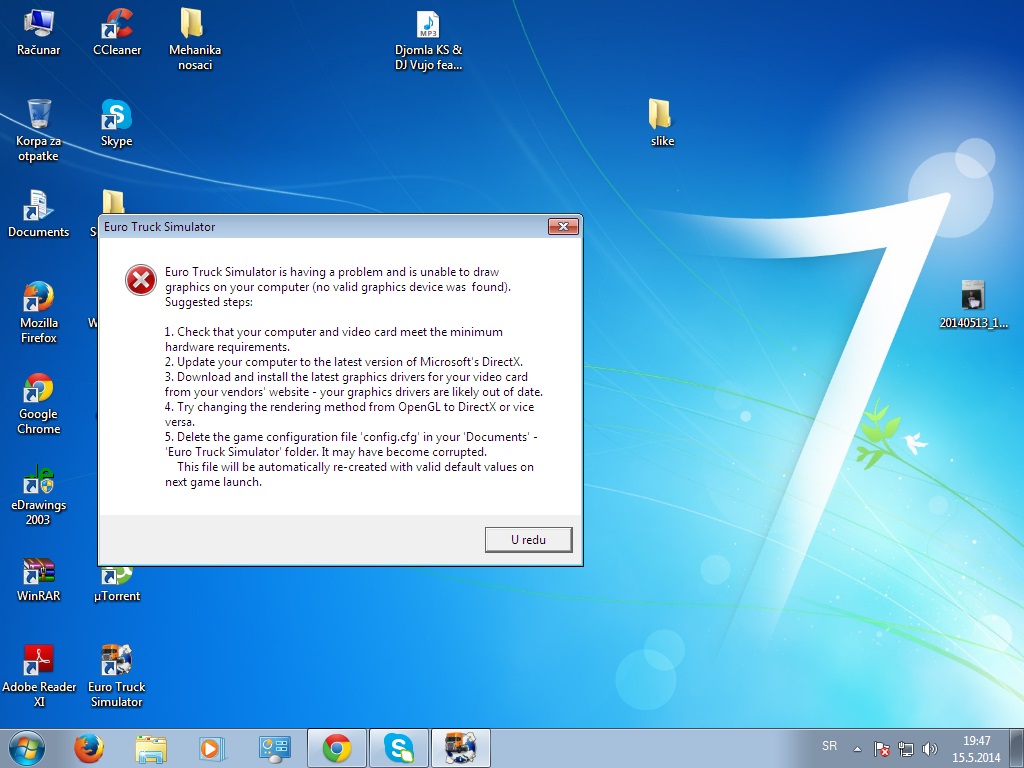Screen dimensions: 1024x768
Task: Open the Windows Start menu
Action: click(x=27, y=748)
